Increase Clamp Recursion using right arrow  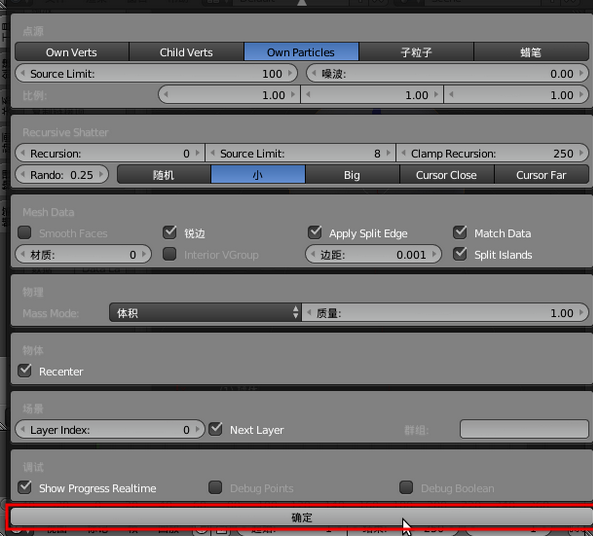pos(581,153)
